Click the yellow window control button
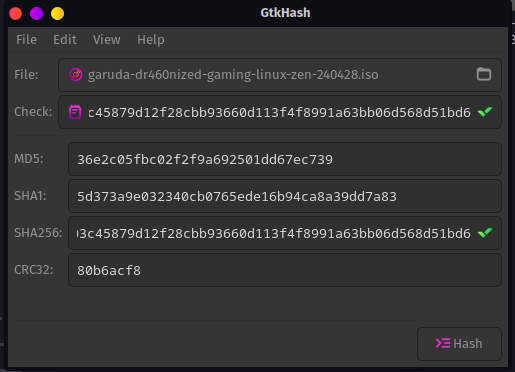This screenshot has width=515, height=372. [x=57, y=13]
